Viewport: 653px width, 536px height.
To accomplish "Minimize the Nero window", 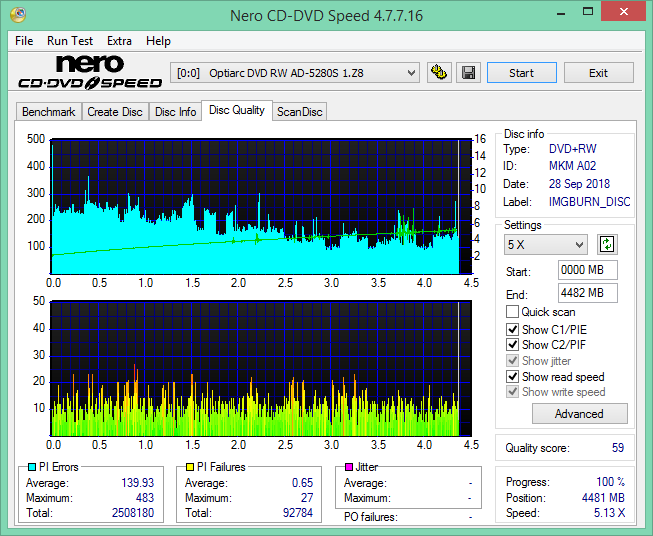I will (x=561, y=12).
